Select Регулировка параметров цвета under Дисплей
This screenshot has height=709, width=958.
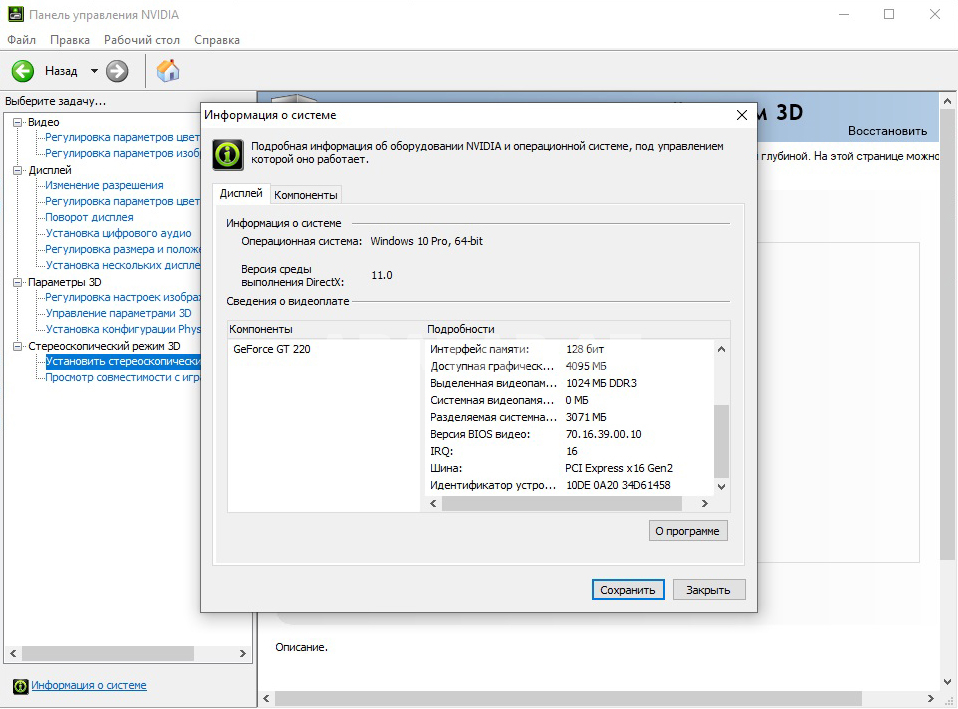point(123,201)
